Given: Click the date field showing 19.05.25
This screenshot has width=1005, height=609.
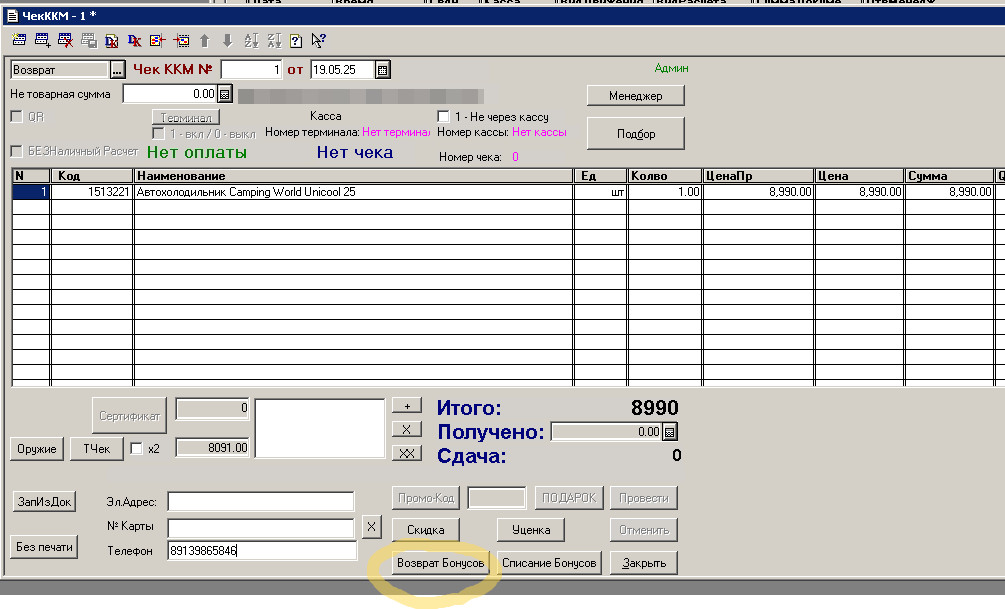Looking at the screenshot, I should pyautogui.click(x=343, y=69).
